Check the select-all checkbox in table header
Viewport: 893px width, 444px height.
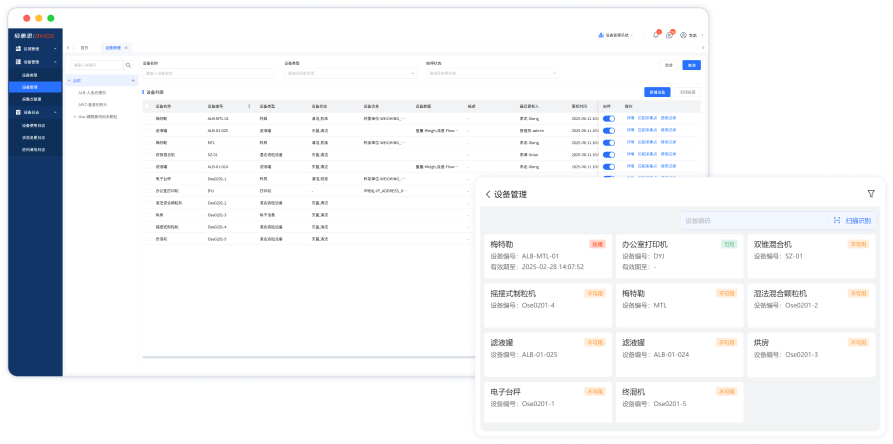147,105
